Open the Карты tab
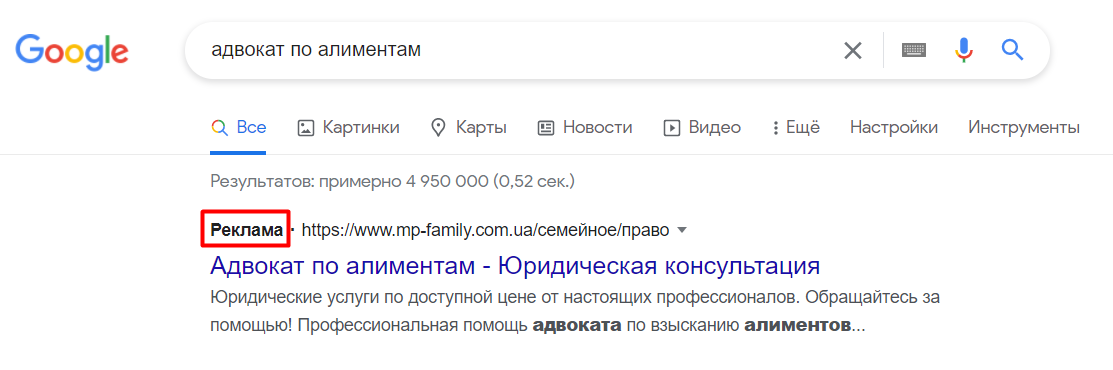1113x370 pixels. (468, 128)
